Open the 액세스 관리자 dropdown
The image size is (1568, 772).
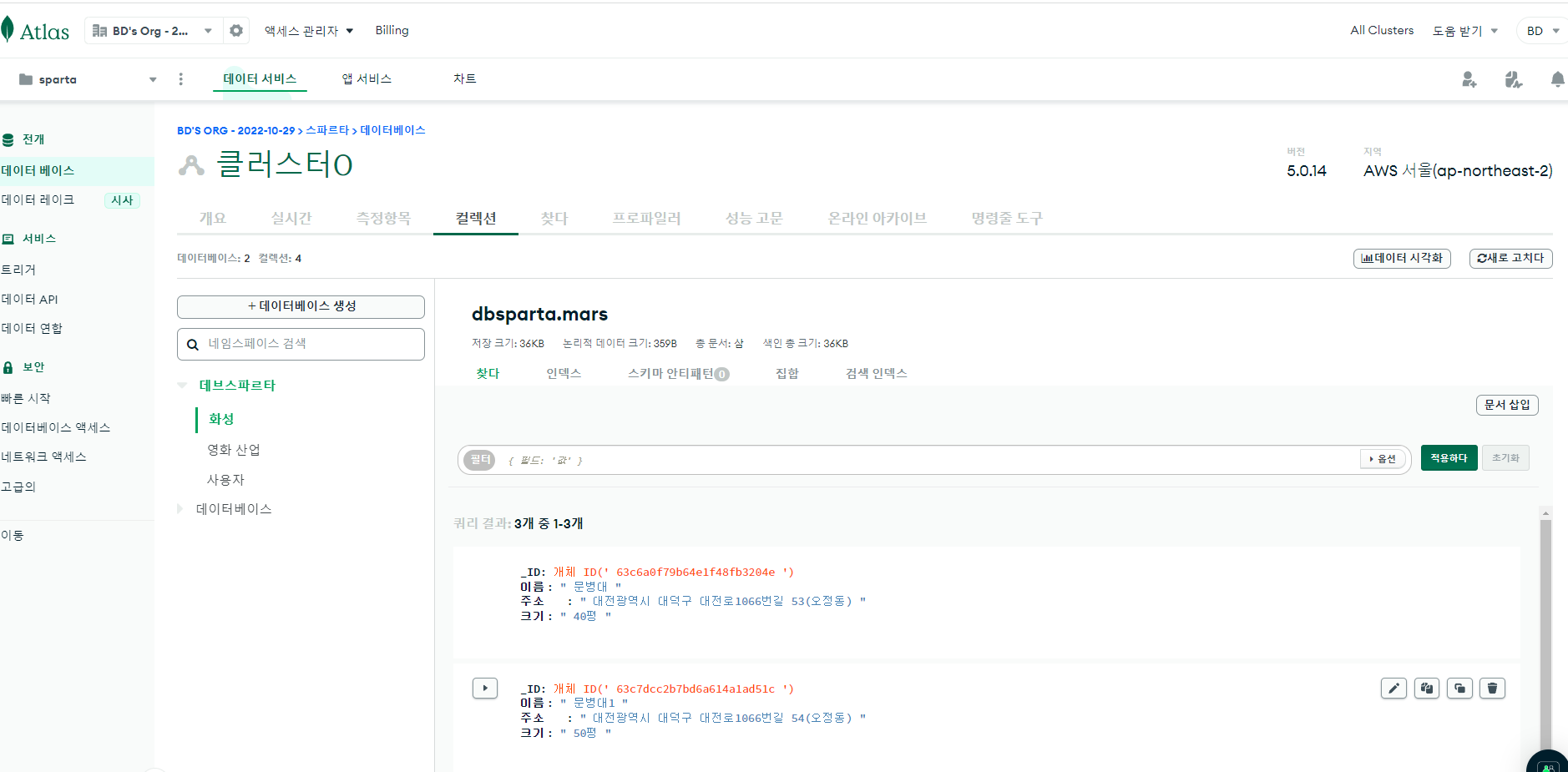click(309, 31)
